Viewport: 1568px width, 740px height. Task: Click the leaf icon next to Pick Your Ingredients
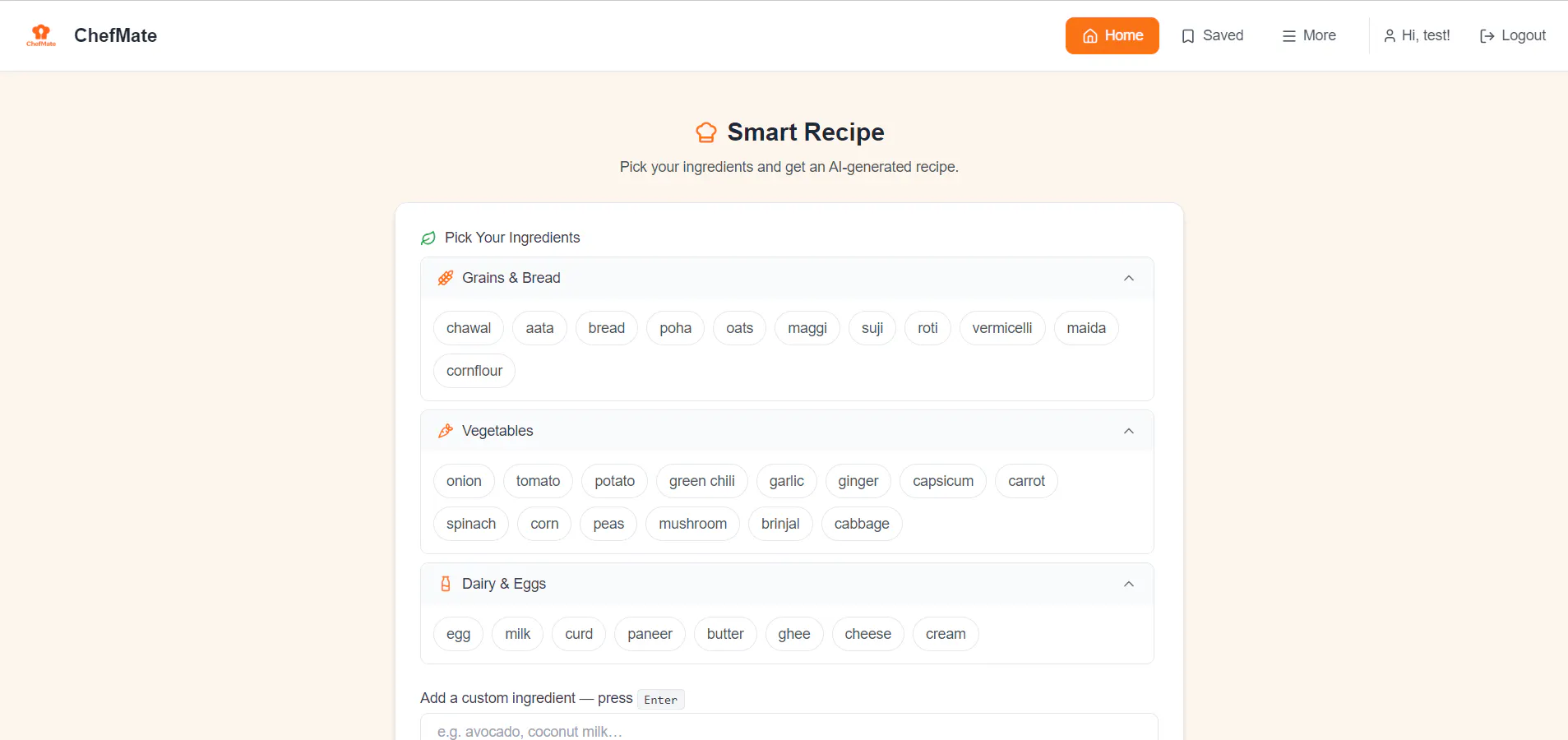click(x=428, y=238)
